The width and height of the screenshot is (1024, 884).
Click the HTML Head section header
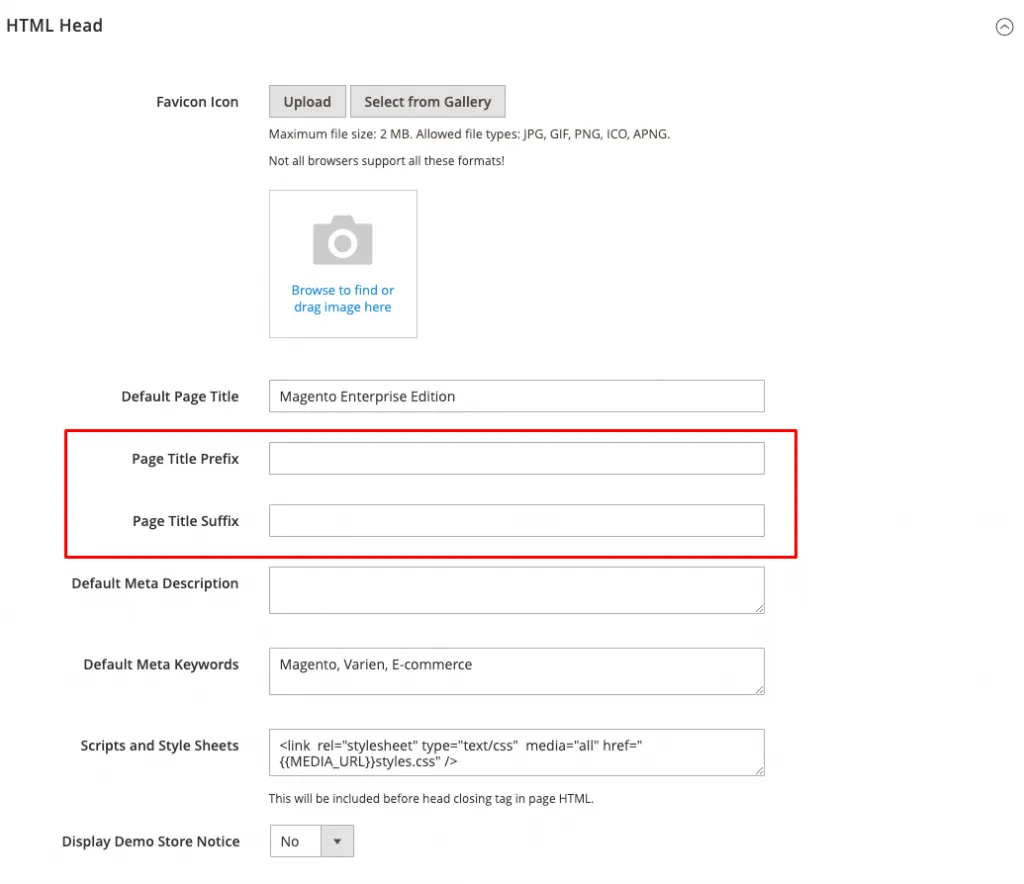tap(55, 25)
